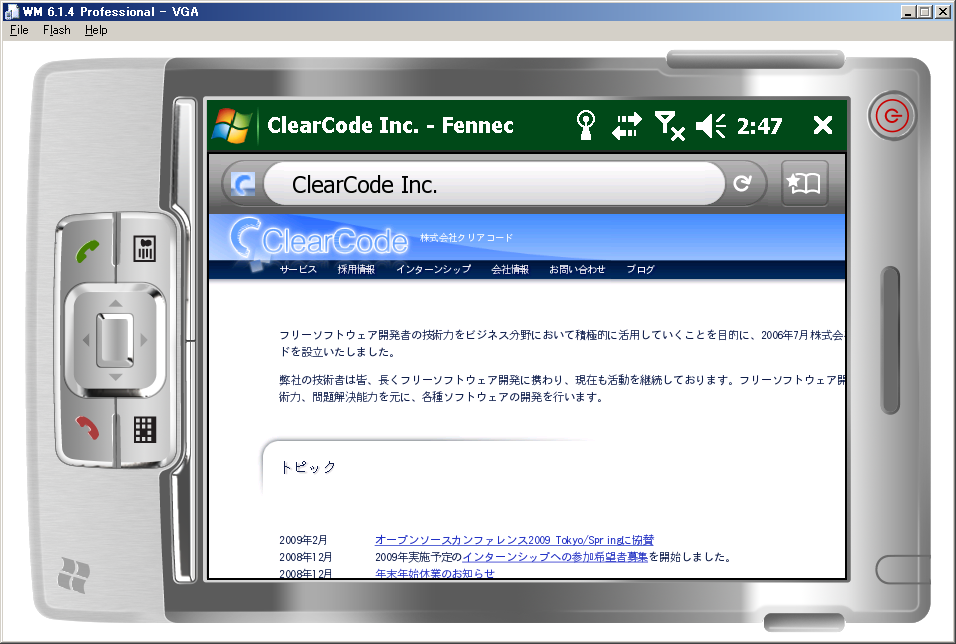Tap the data connectivity arrows icon

point(627,125)
